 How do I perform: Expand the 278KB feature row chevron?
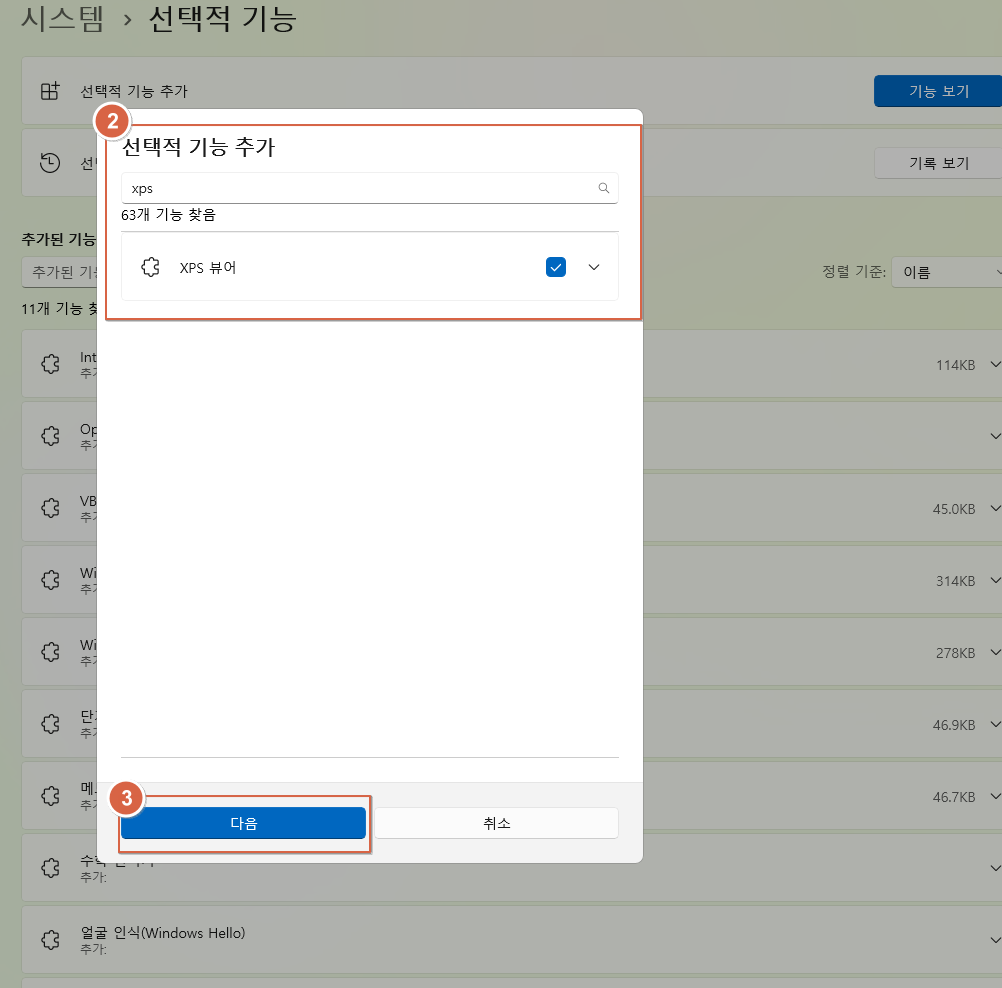click(994, 652)
